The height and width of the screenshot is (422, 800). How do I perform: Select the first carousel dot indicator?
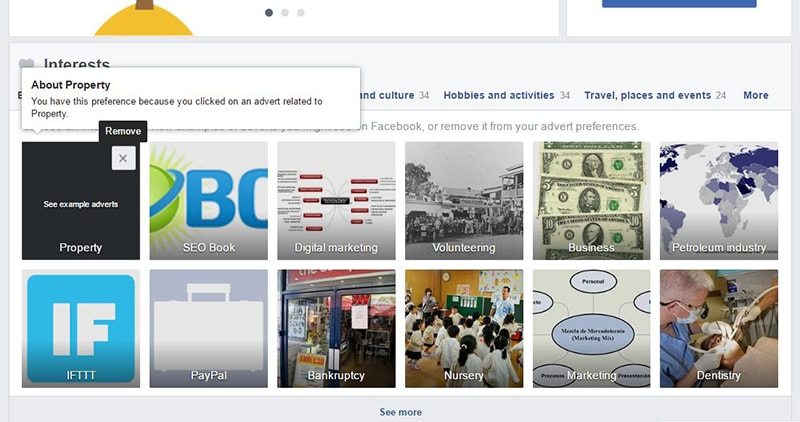tap(269, 12)
